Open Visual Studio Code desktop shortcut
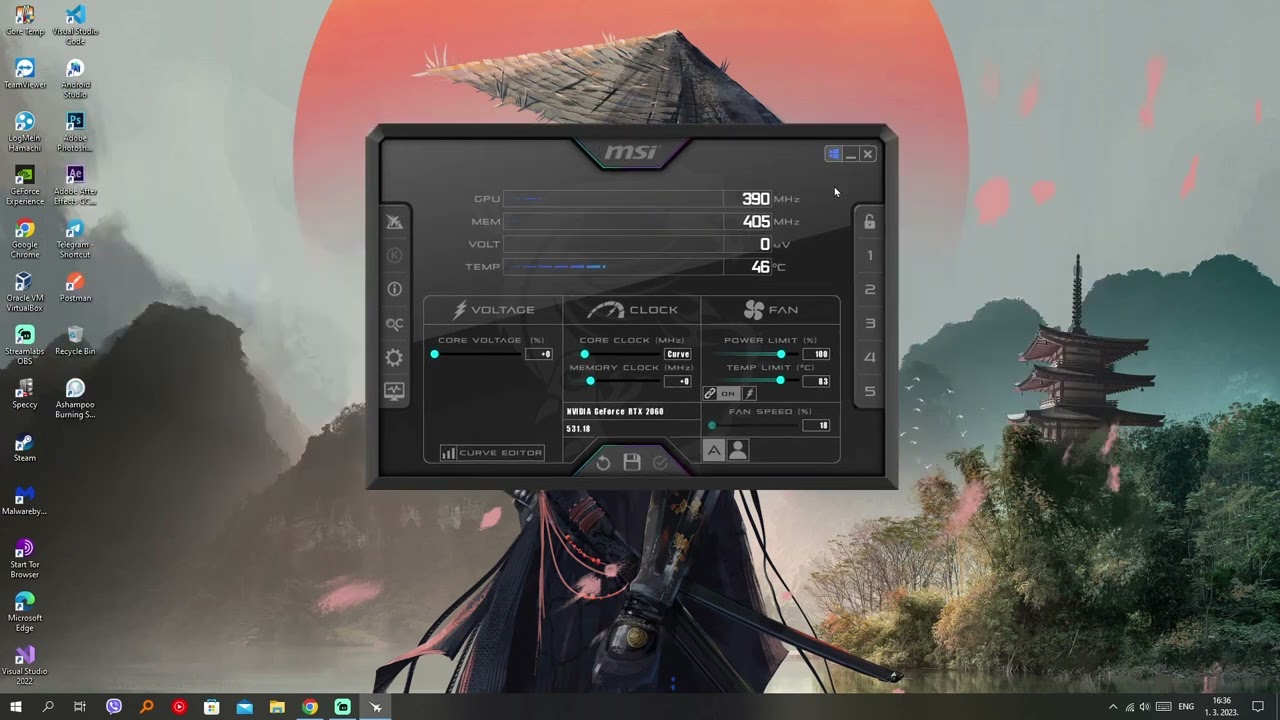 (75, 25)
